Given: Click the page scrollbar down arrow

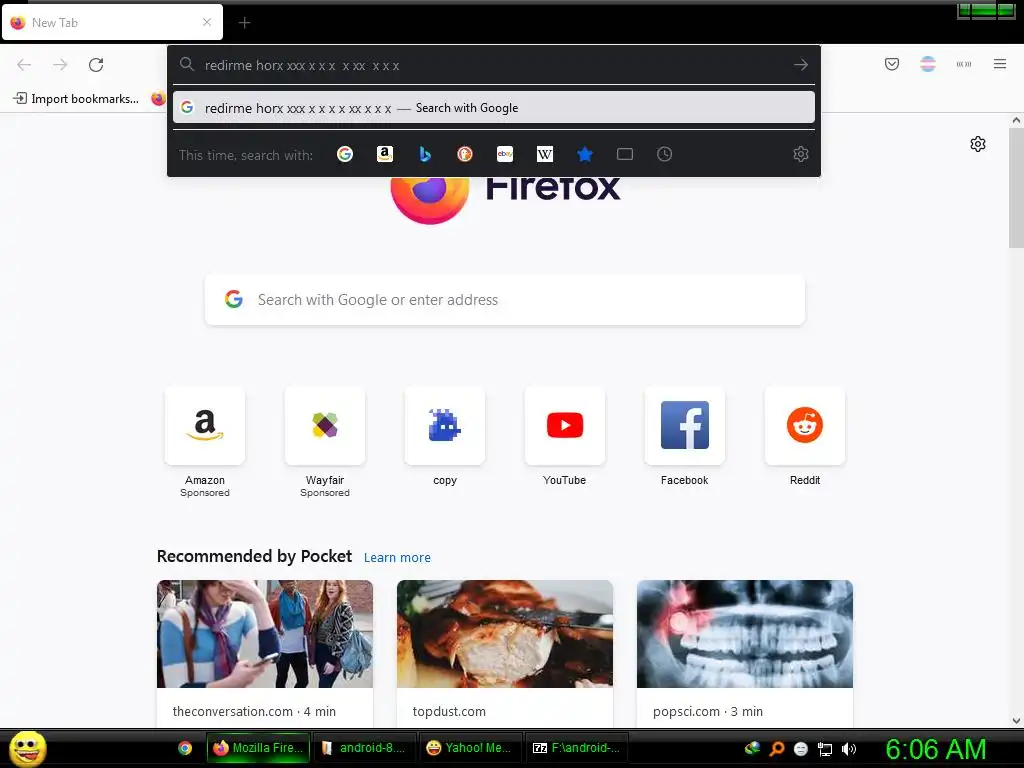Looking at the screenshot, I should click(x=1016, y=721).
